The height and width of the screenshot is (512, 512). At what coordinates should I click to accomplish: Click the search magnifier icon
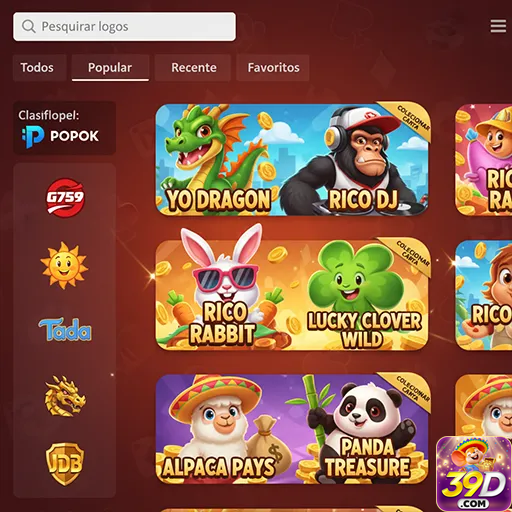[x=28, y=26]
